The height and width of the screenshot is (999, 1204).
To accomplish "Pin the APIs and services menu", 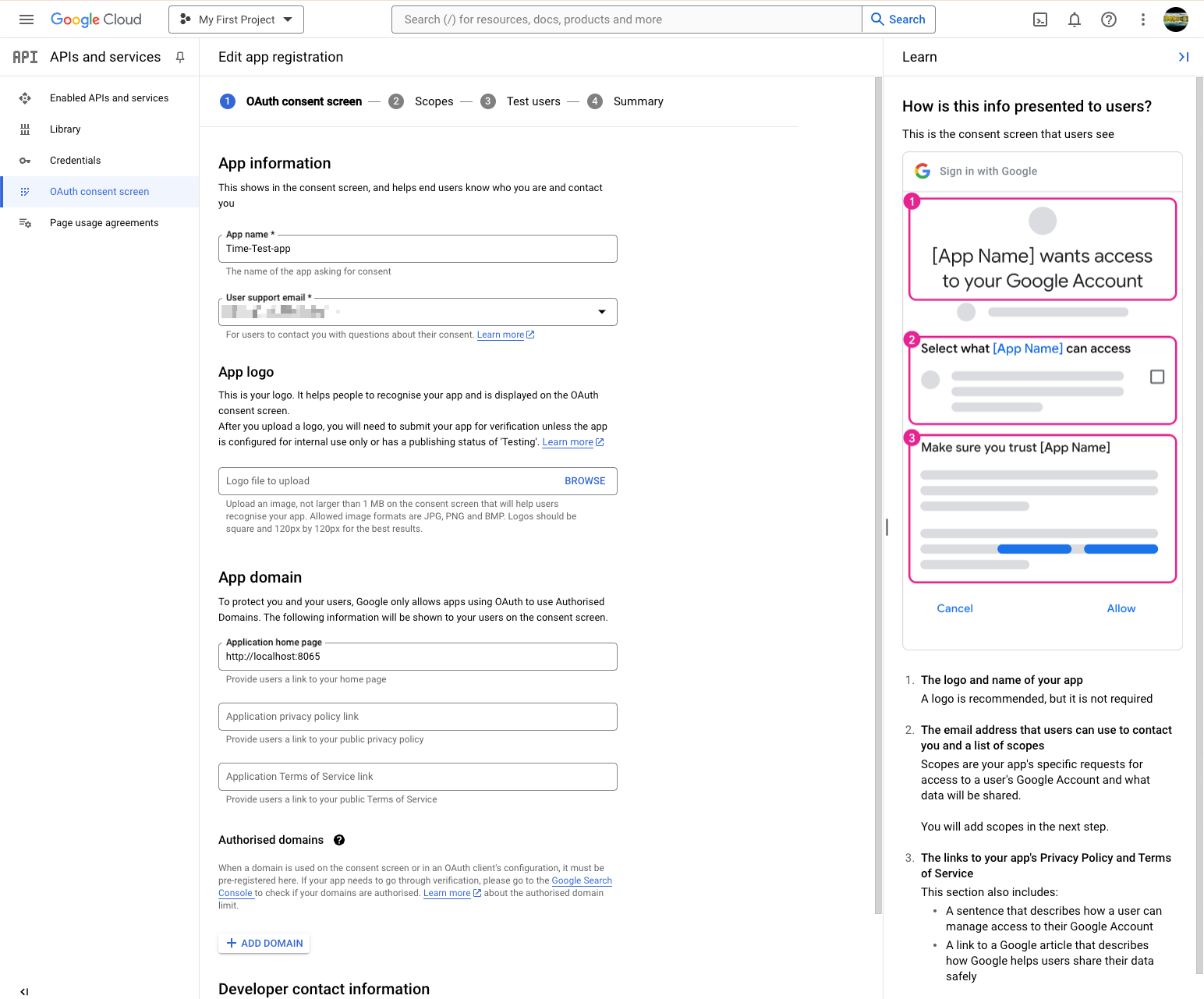I will (180, 57).
